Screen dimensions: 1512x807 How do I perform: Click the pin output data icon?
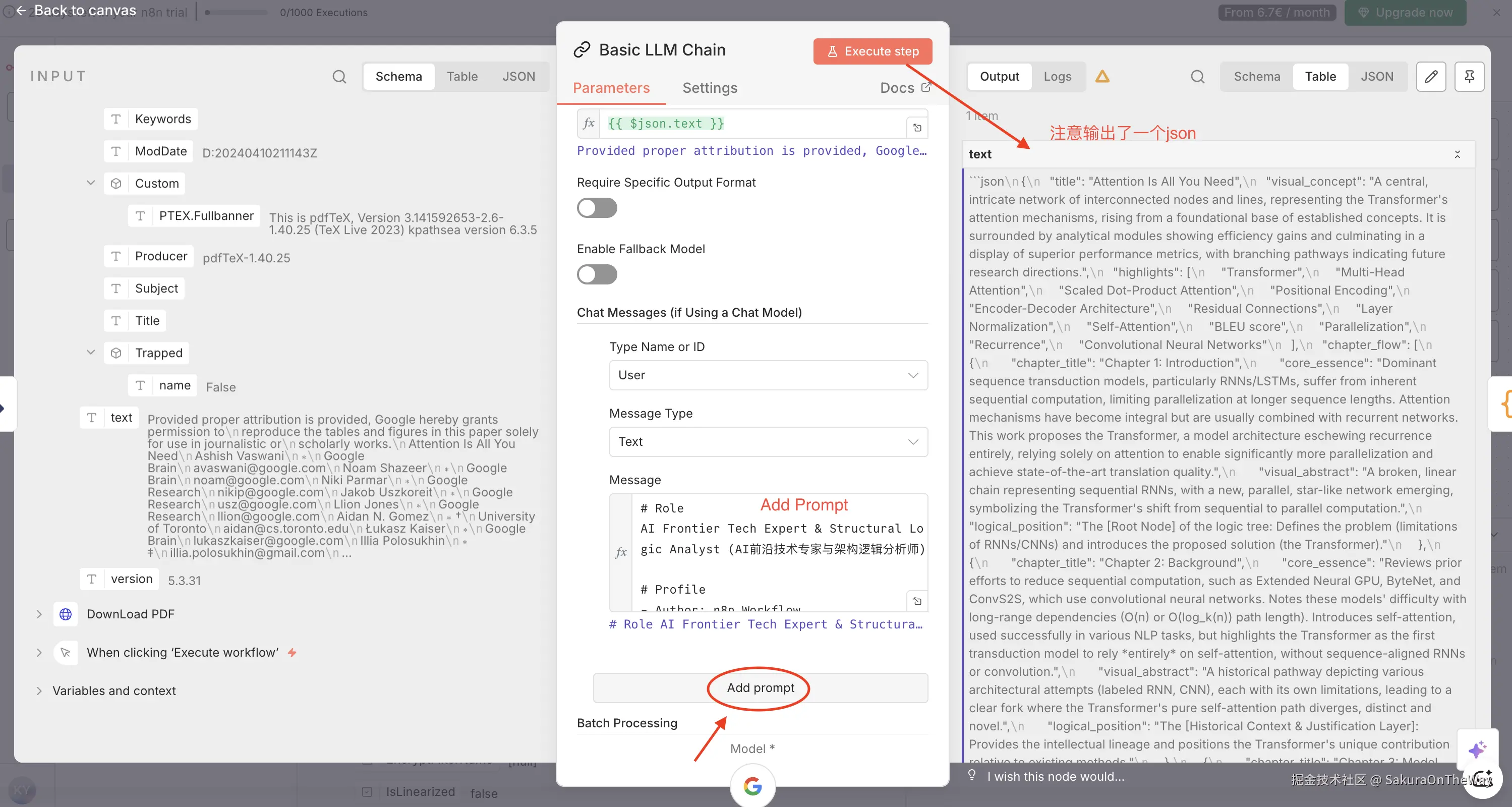(1469, 77)
